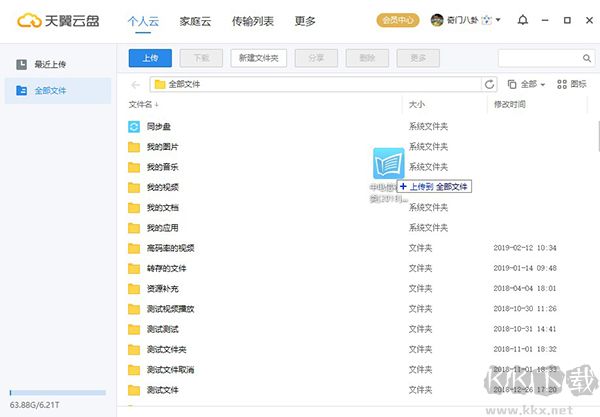
Task: Click the 高码率的视频 folder icon
Action: tap(134, 248)
